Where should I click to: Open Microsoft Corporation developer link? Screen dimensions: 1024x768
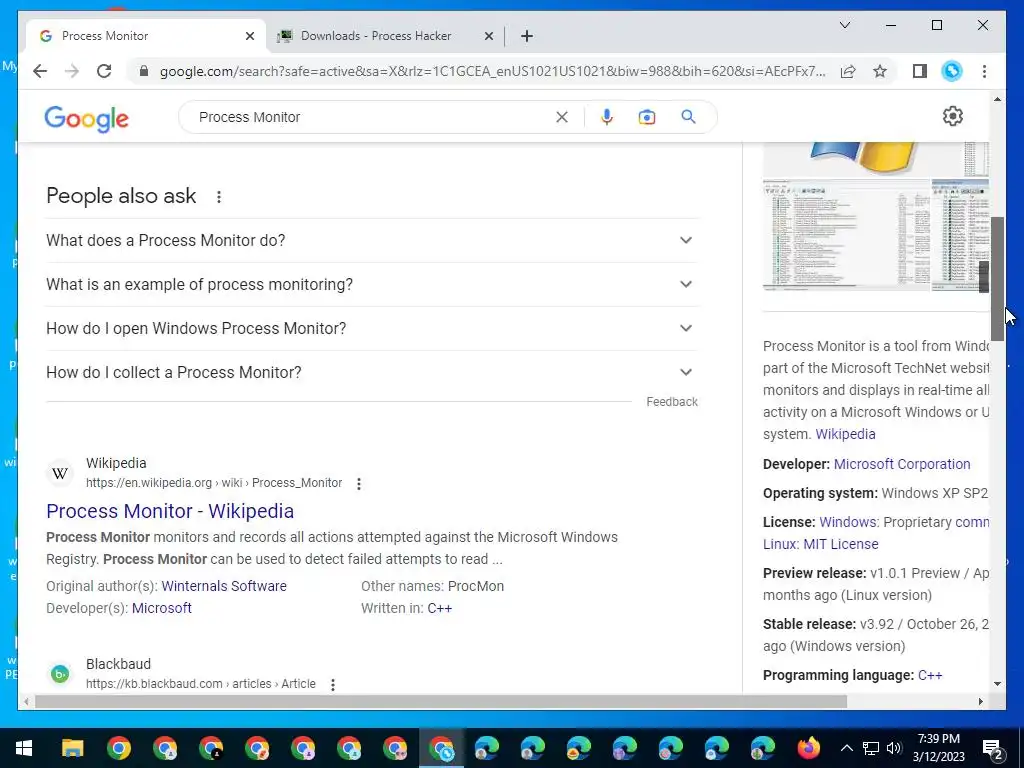(x=902, y=464)
